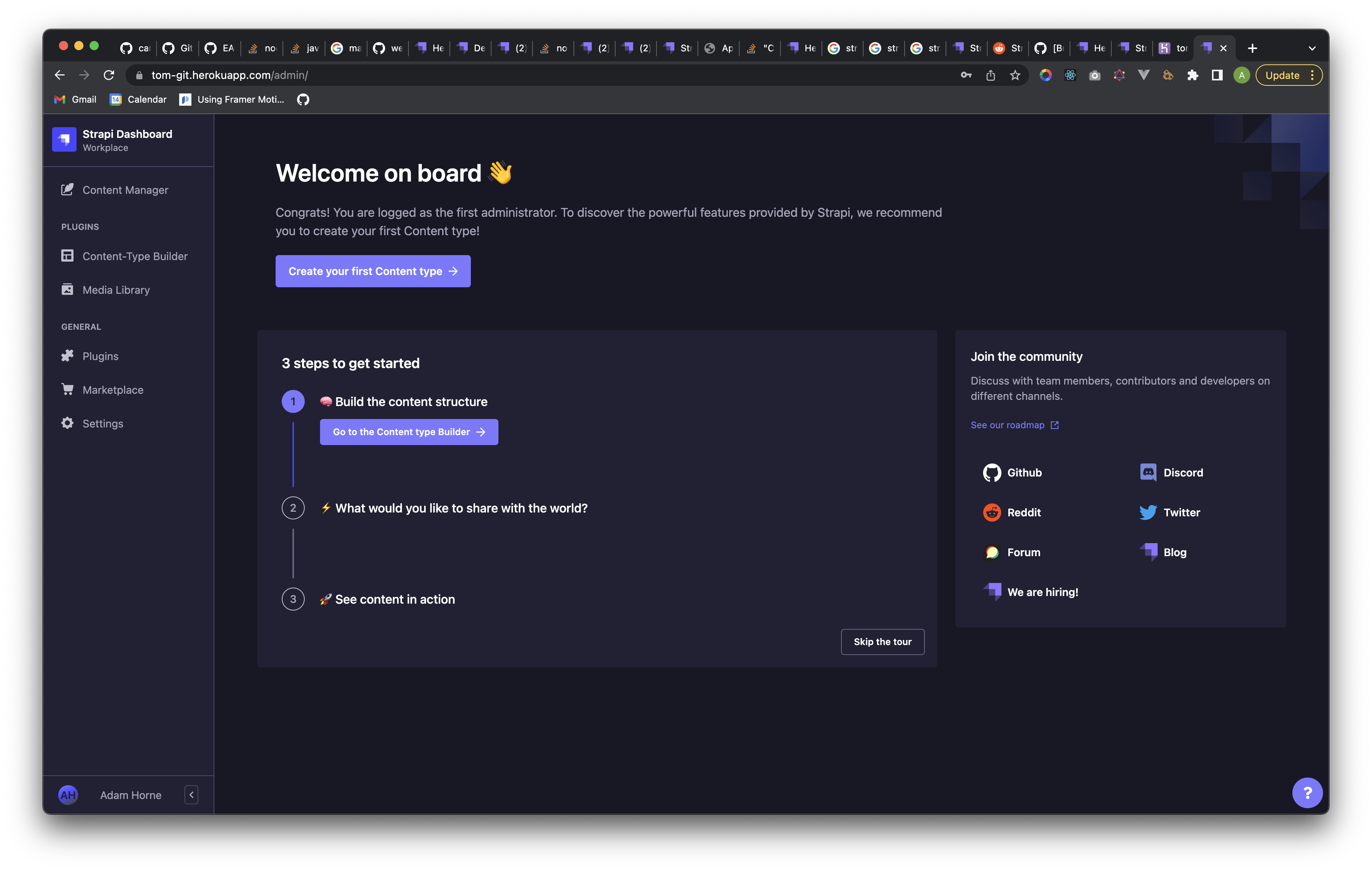Viewport: 1372px width, 871px height.
Task: Open Strapi Settings
Action: click(103, 423)
